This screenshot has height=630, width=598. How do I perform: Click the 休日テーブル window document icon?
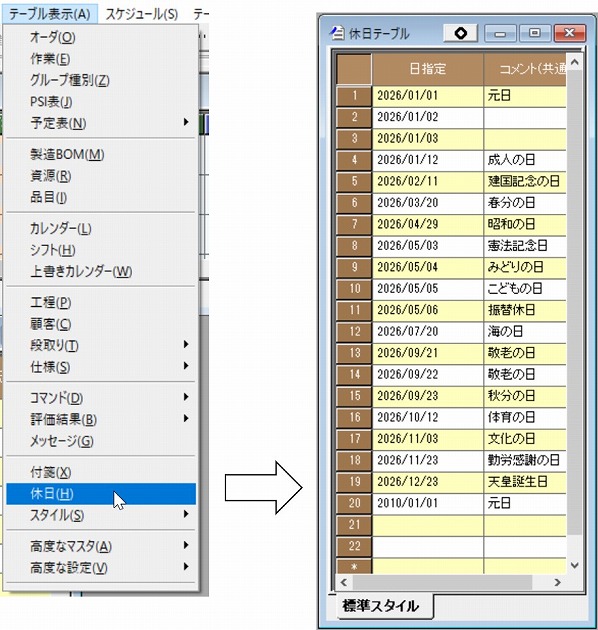pos(337,33)
